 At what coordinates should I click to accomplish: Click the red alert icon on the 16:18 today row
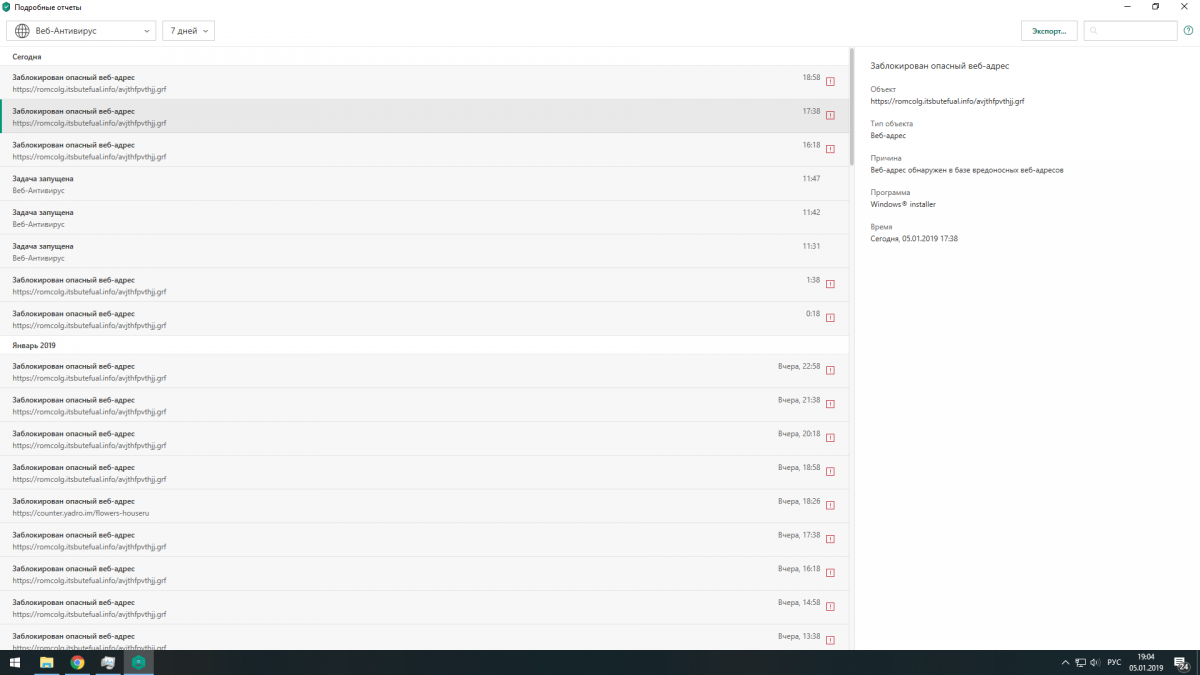point(830,150)
